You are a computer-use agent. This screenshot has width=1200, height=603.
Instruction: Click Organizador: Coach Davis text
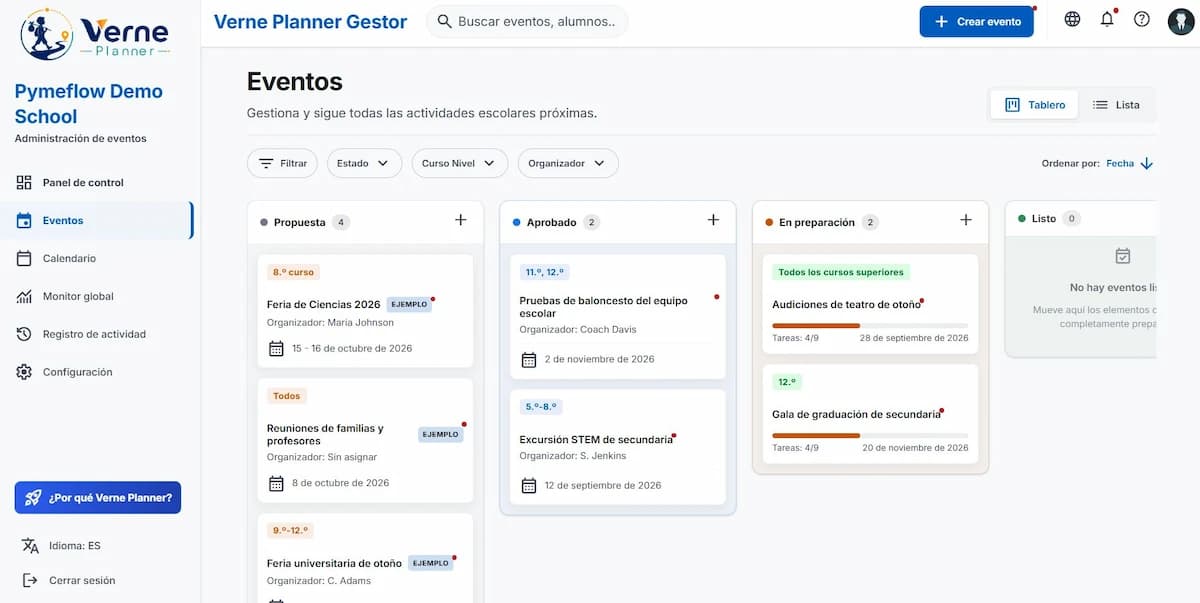[578, 329]
